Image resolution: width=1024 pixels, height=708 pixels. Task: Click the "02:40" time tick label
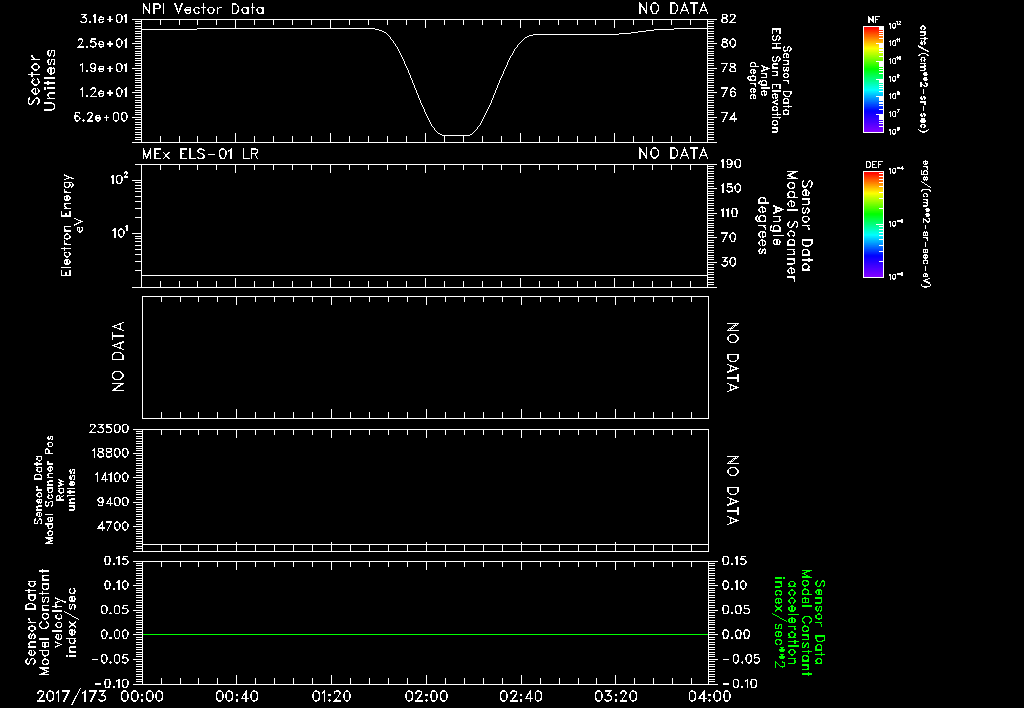[x=520, y=696]
